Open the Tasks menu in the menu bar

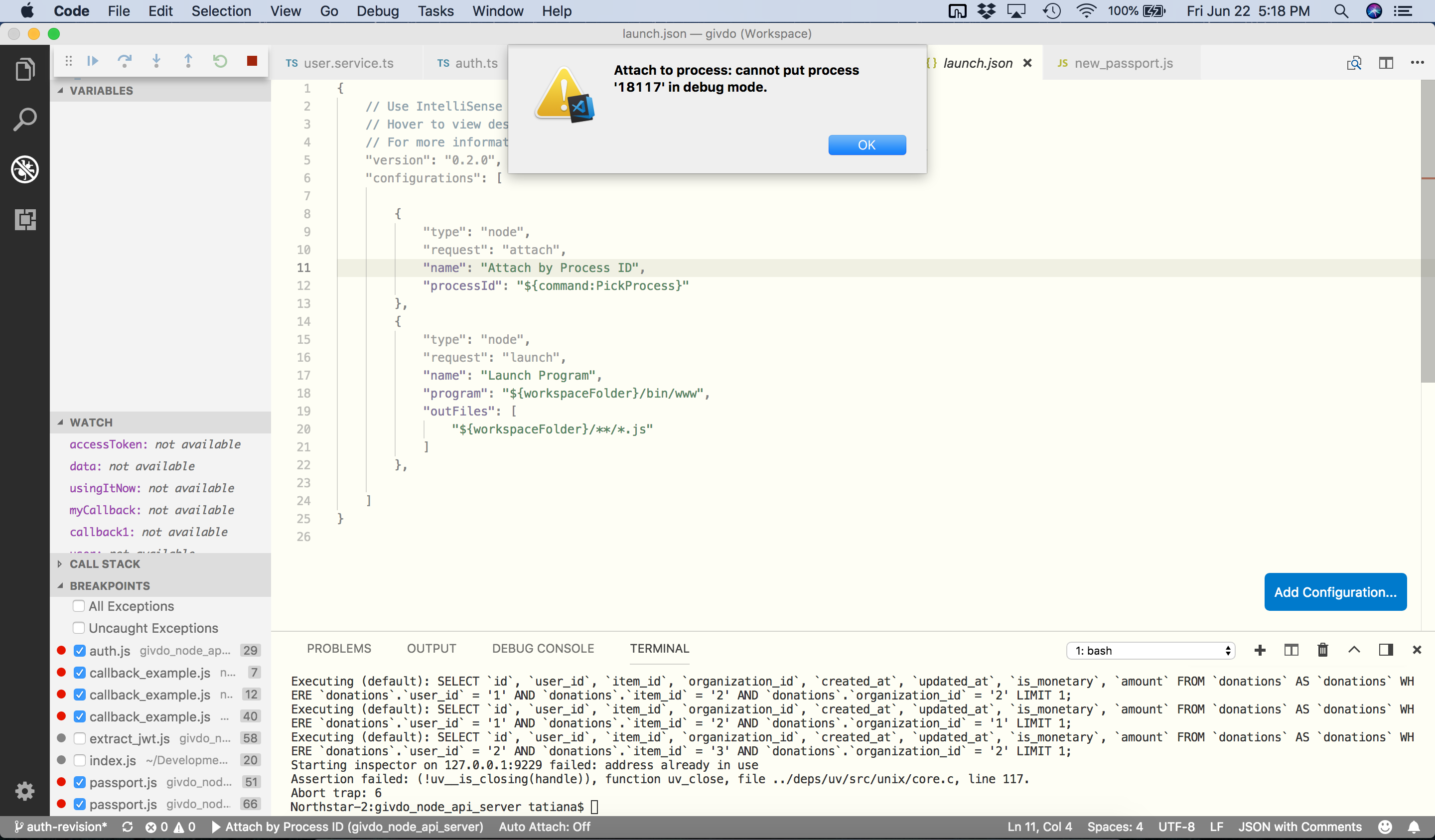(435, 11)
